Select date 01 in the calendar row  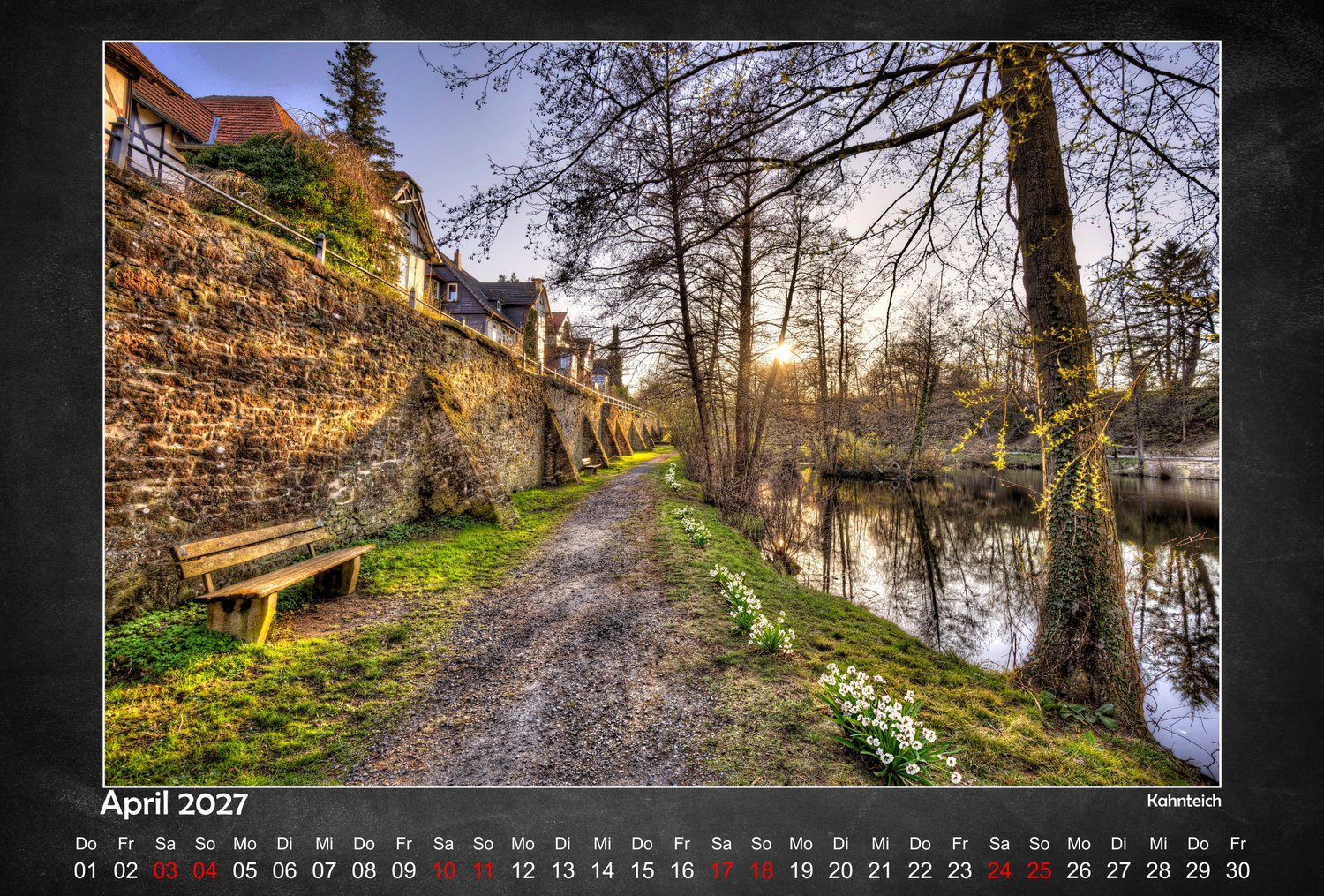coord(86,870)
